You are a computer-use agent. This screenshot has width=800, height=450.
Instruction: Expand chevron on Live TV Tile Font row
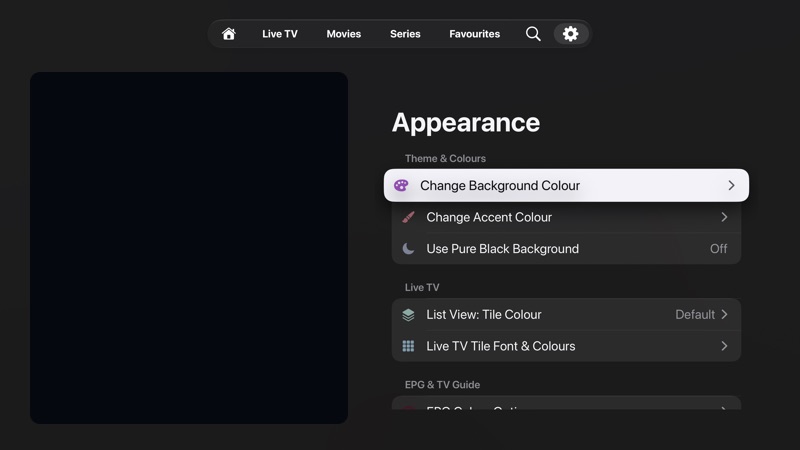pos(724,346)
